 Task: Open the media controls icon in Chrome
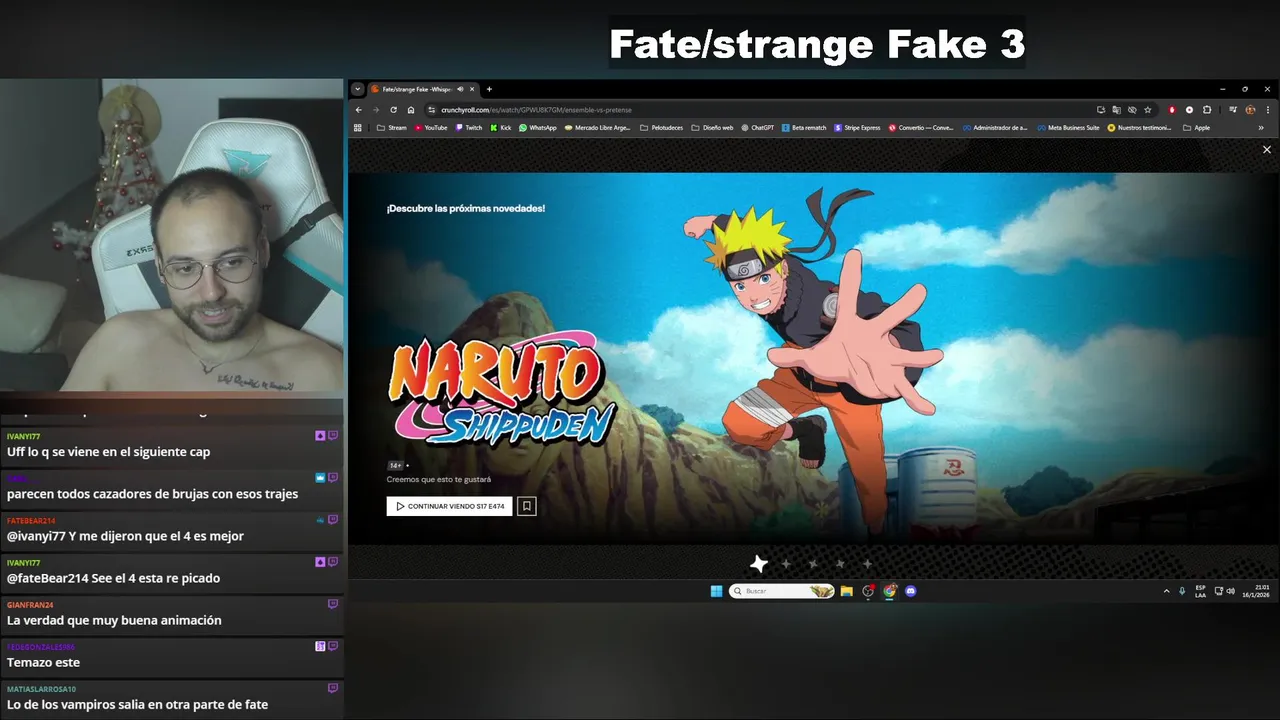click(1234, 110)
